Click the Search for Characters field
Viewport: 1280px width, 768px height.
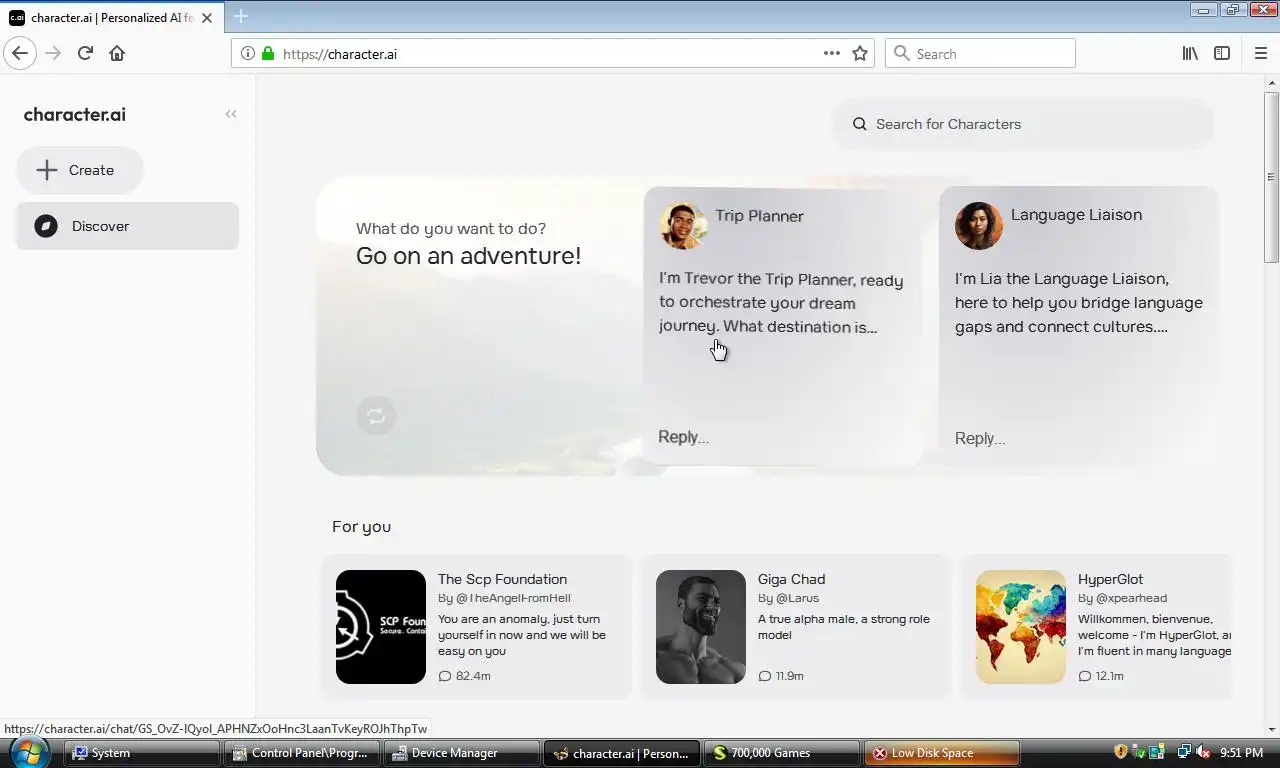[1024, 124]
